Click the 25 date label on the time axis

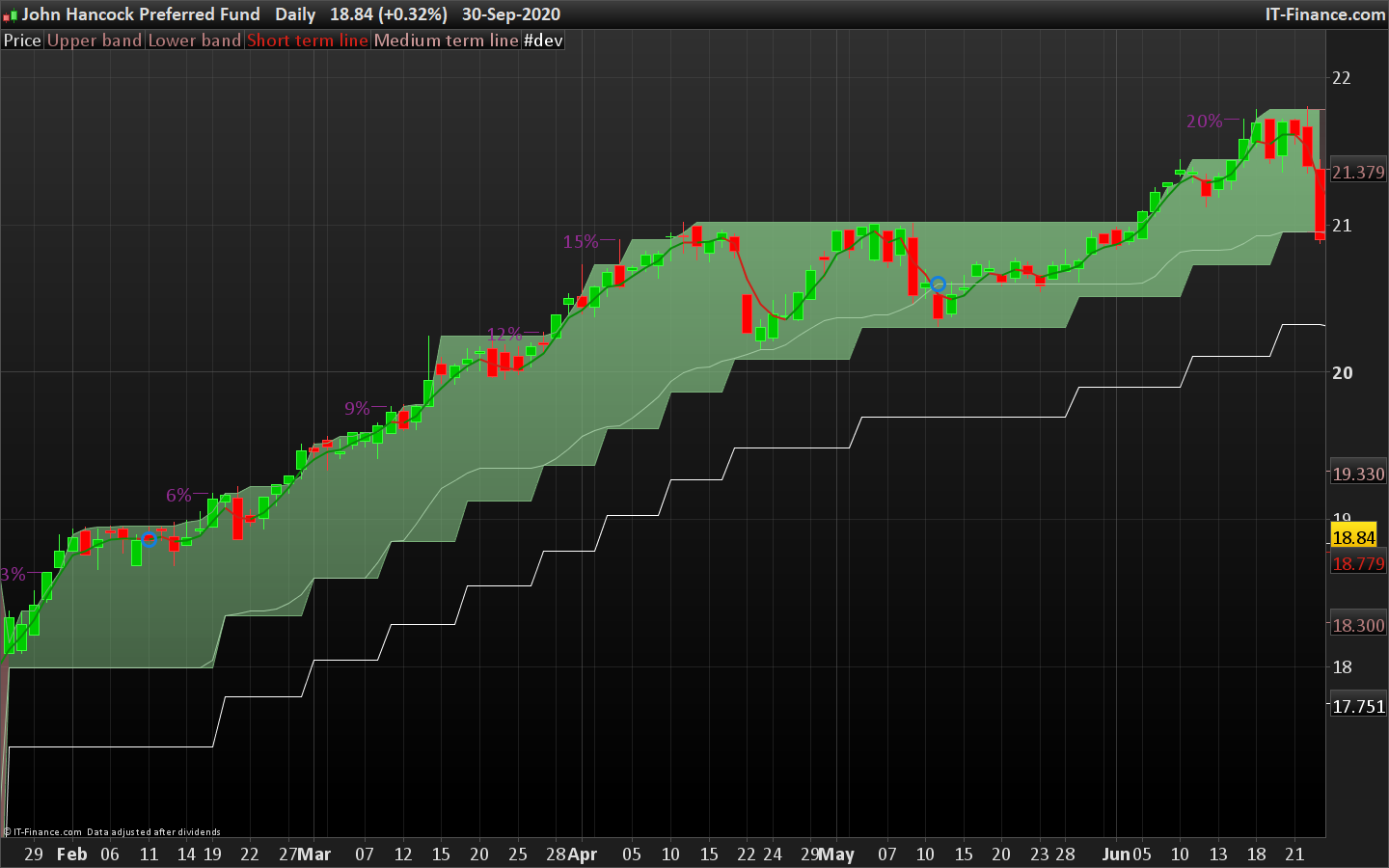click(518, 854)
